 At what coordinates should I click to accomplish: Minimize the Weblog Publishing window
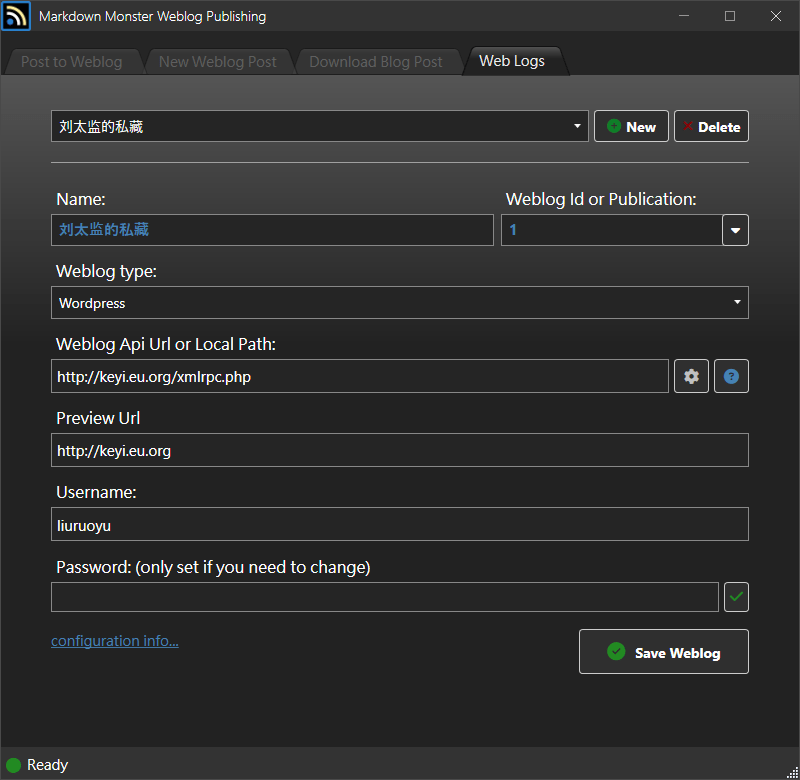pos(684,16)
